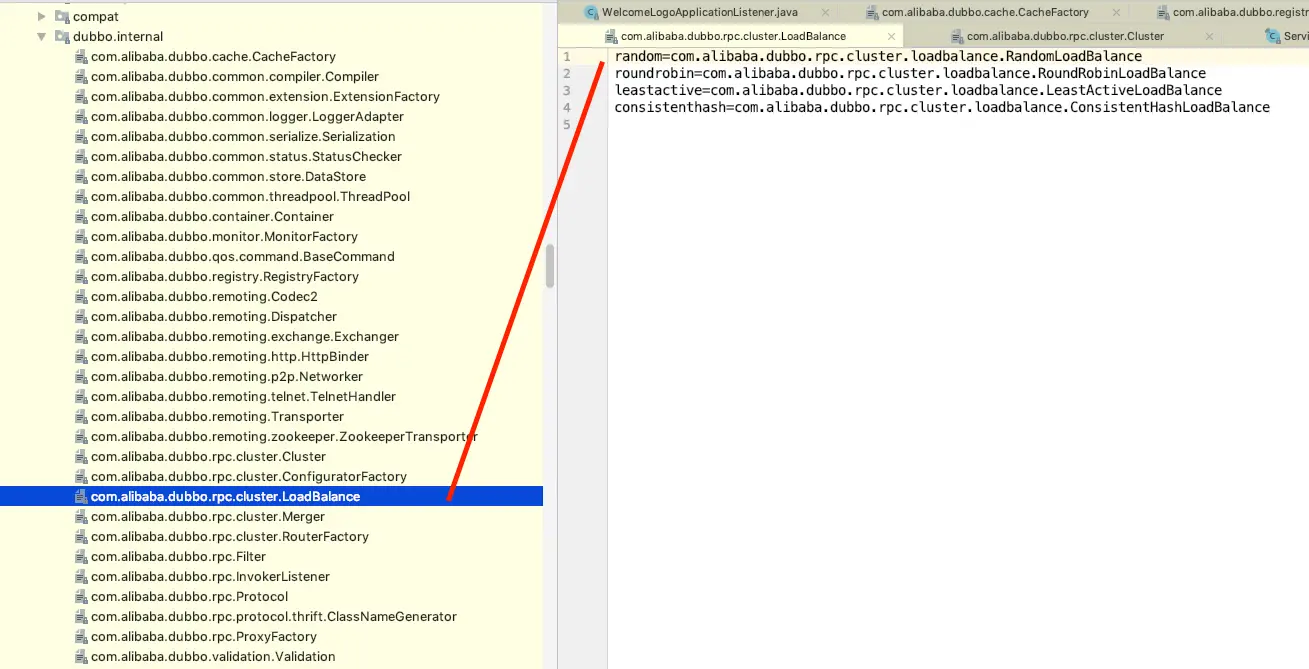This screenshot has width=1309, height=669.
Task: Select the com.alibaba.dubbo.rpc.cluster.LoadBalance editor tab
Action: (x=733, y=36)
